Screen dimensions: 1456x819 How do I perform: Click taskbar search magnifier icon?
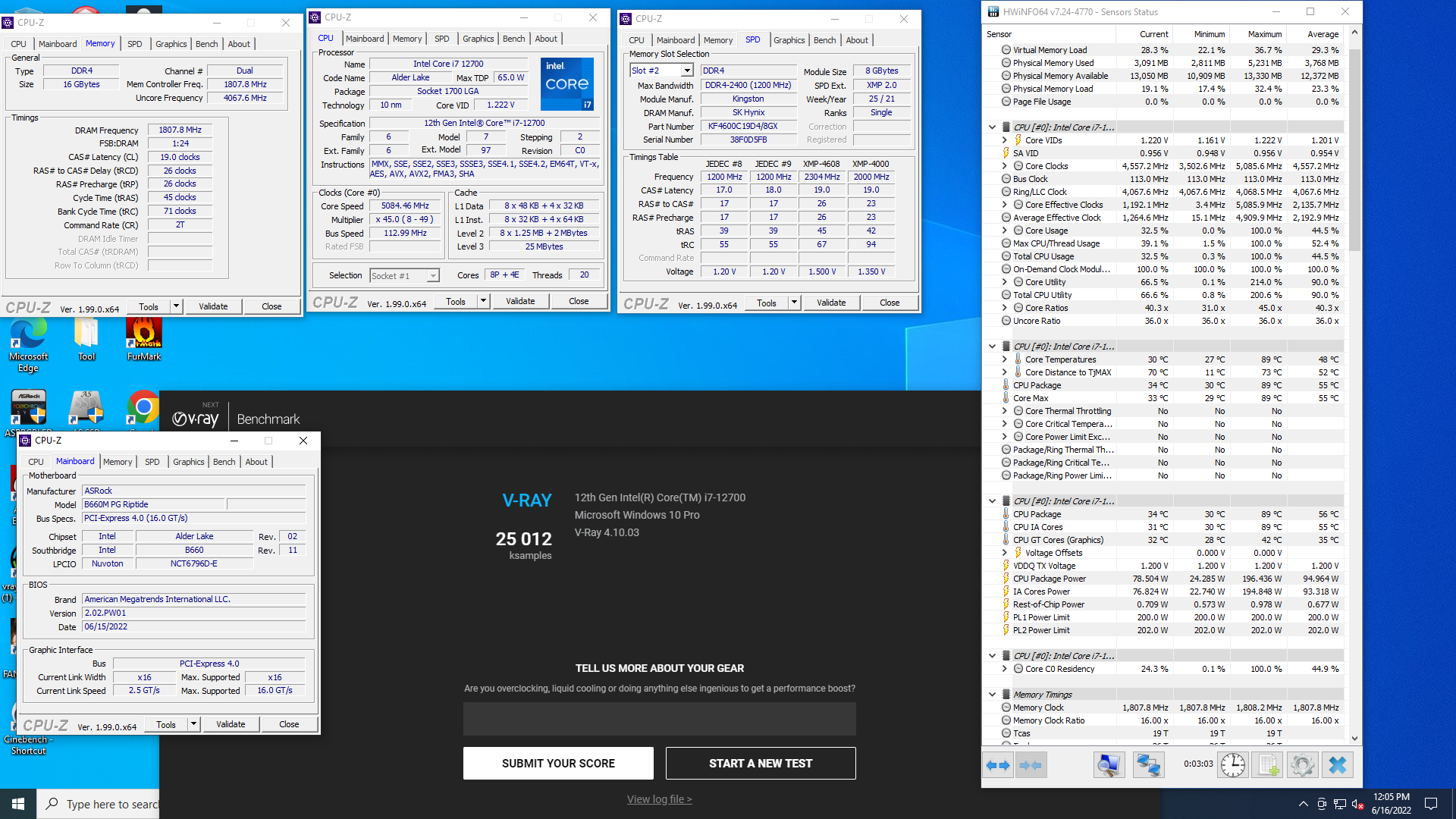tap(52, 804)
